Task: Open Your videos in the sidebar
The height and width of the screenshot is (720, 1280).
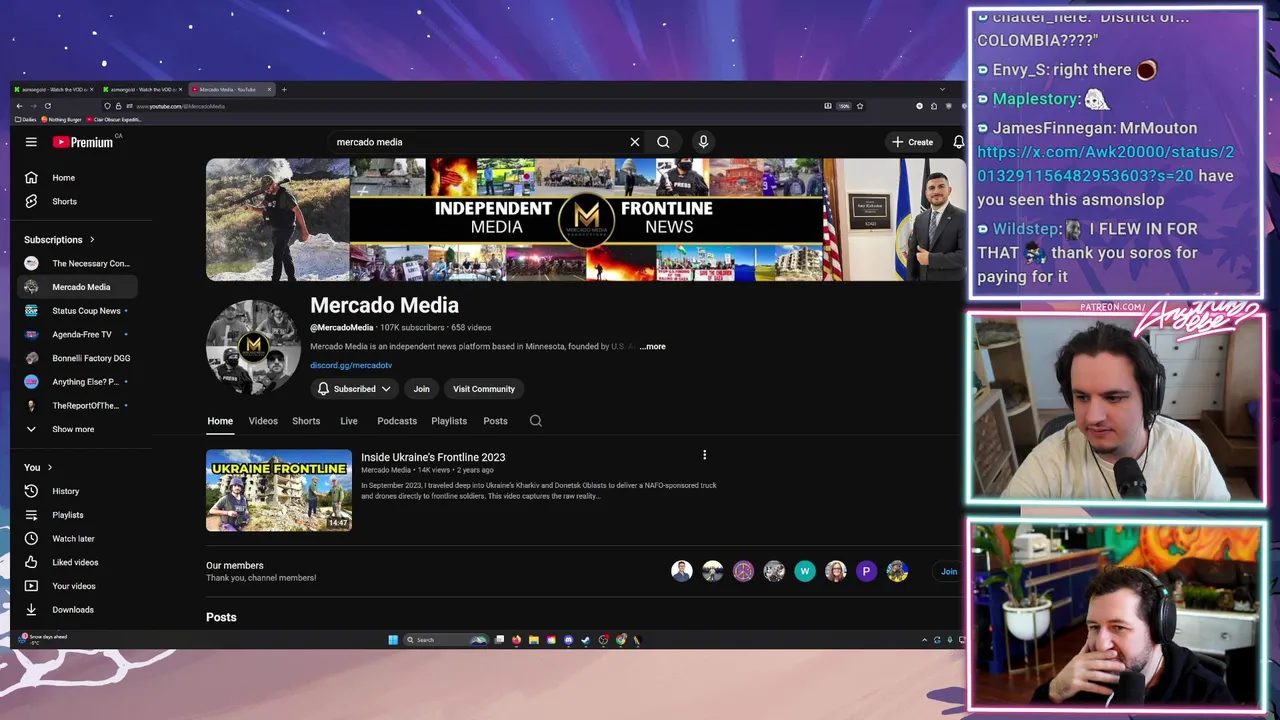Action: pyautogui.click(x=78, y=586)
